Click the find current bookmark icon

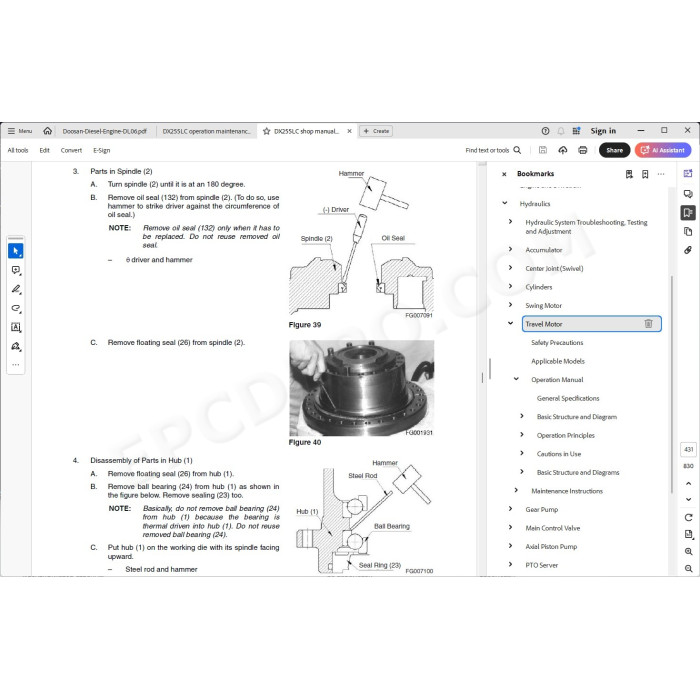(629, 174)
